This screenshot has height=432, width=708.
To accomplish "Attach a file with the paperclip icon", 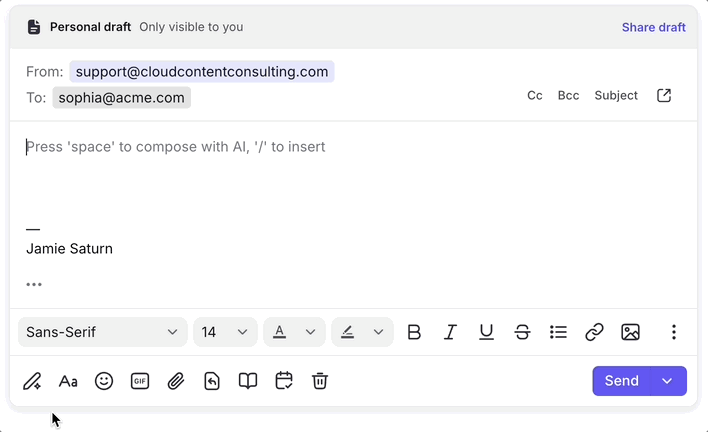I will click(176, 381).
